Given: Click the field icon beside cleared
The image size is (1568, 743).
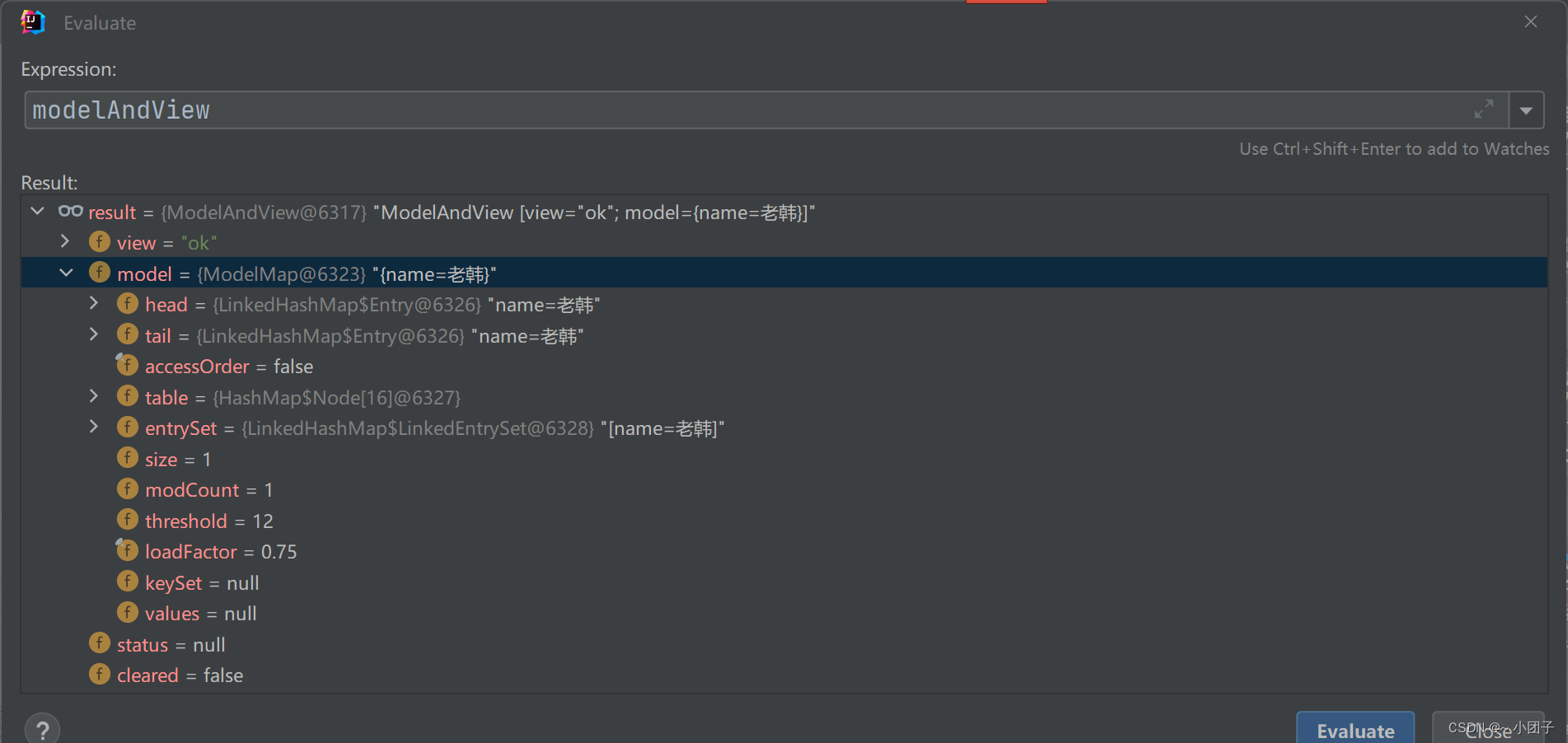Looking at the screenshot, I should click(x=100, y=675).
